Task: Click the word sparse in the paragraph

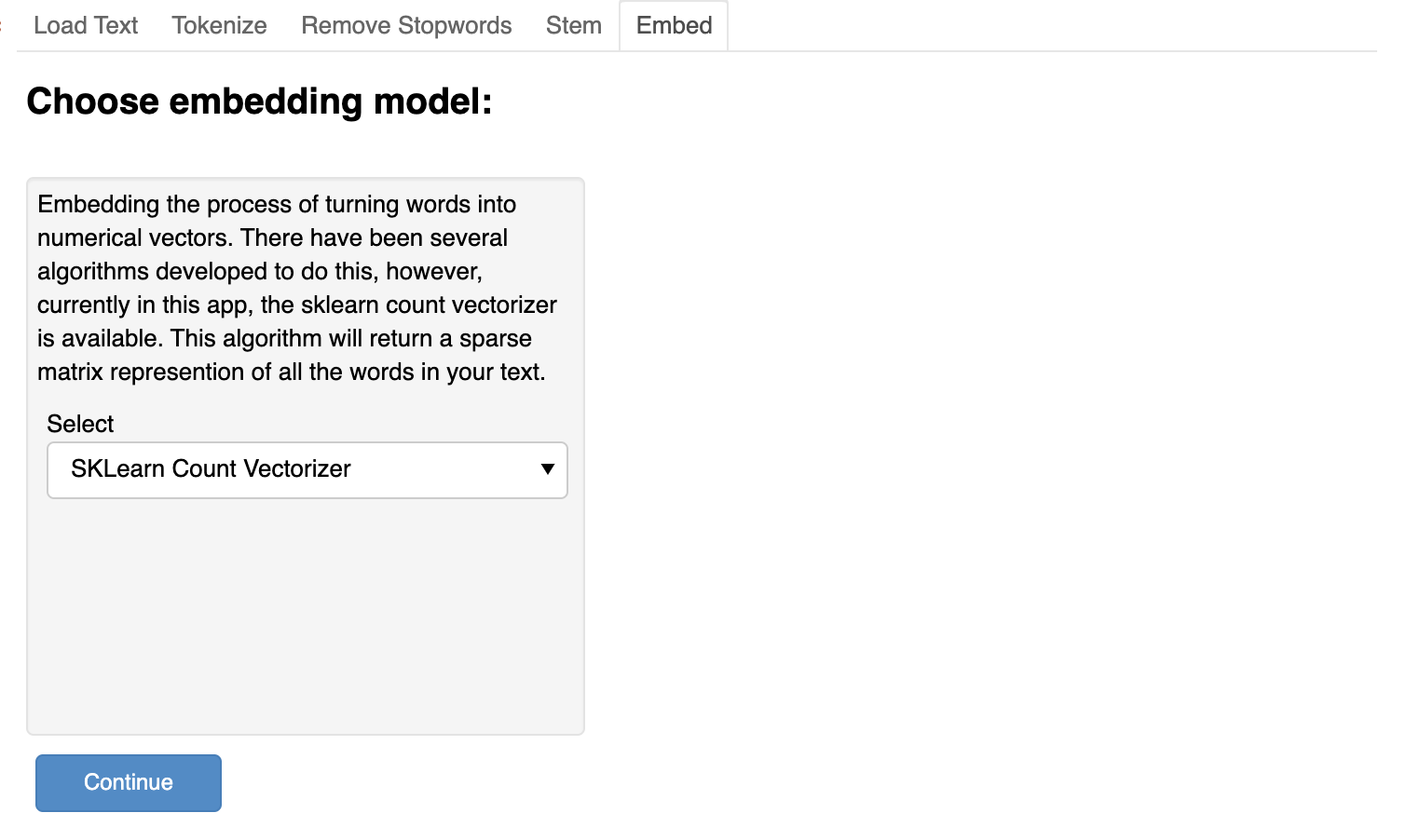Action: [x=495, y=338]
